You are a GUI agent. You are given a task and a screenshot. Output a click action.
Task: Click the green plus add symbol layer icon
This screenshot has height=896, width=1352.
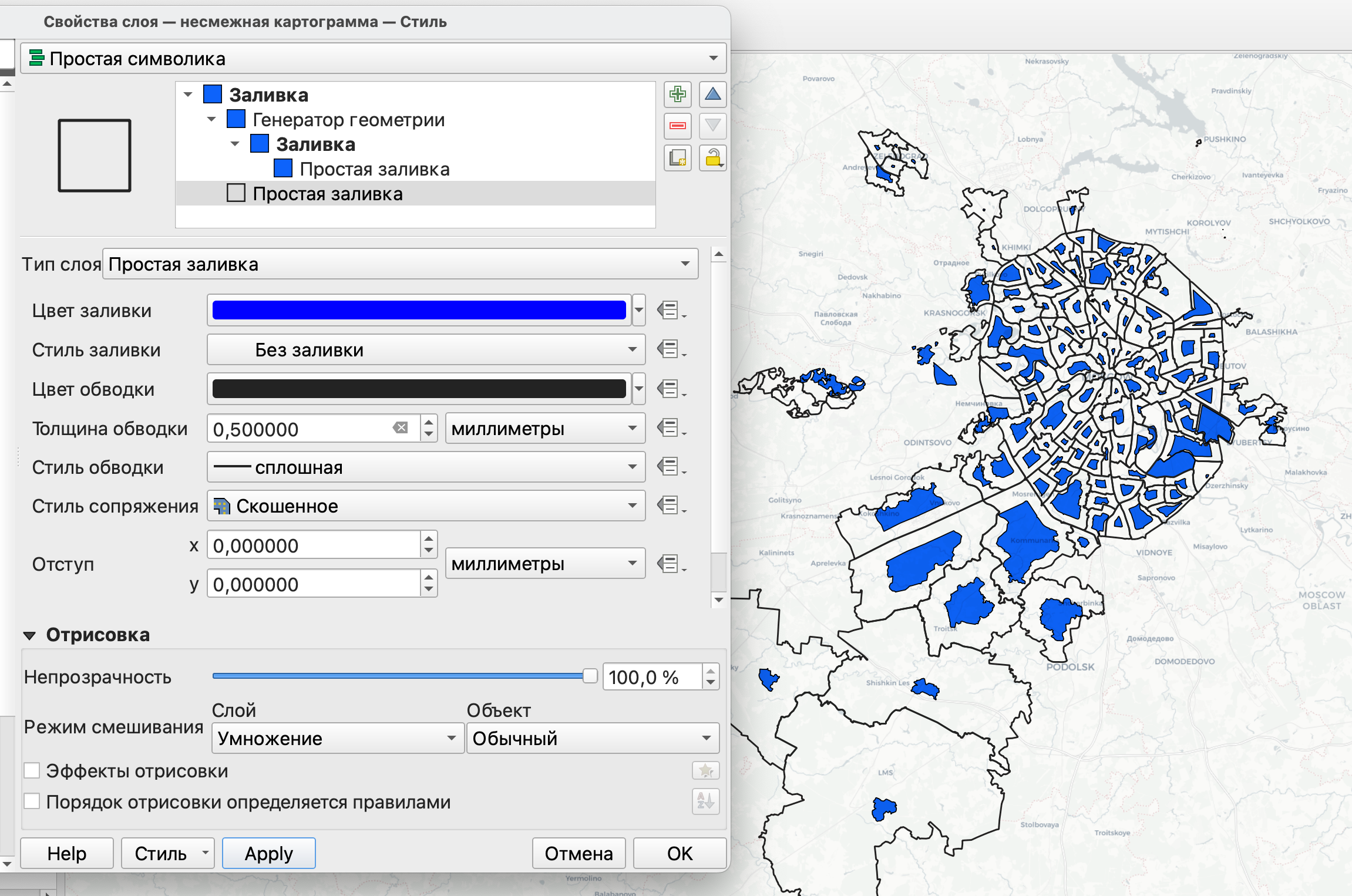677,95
